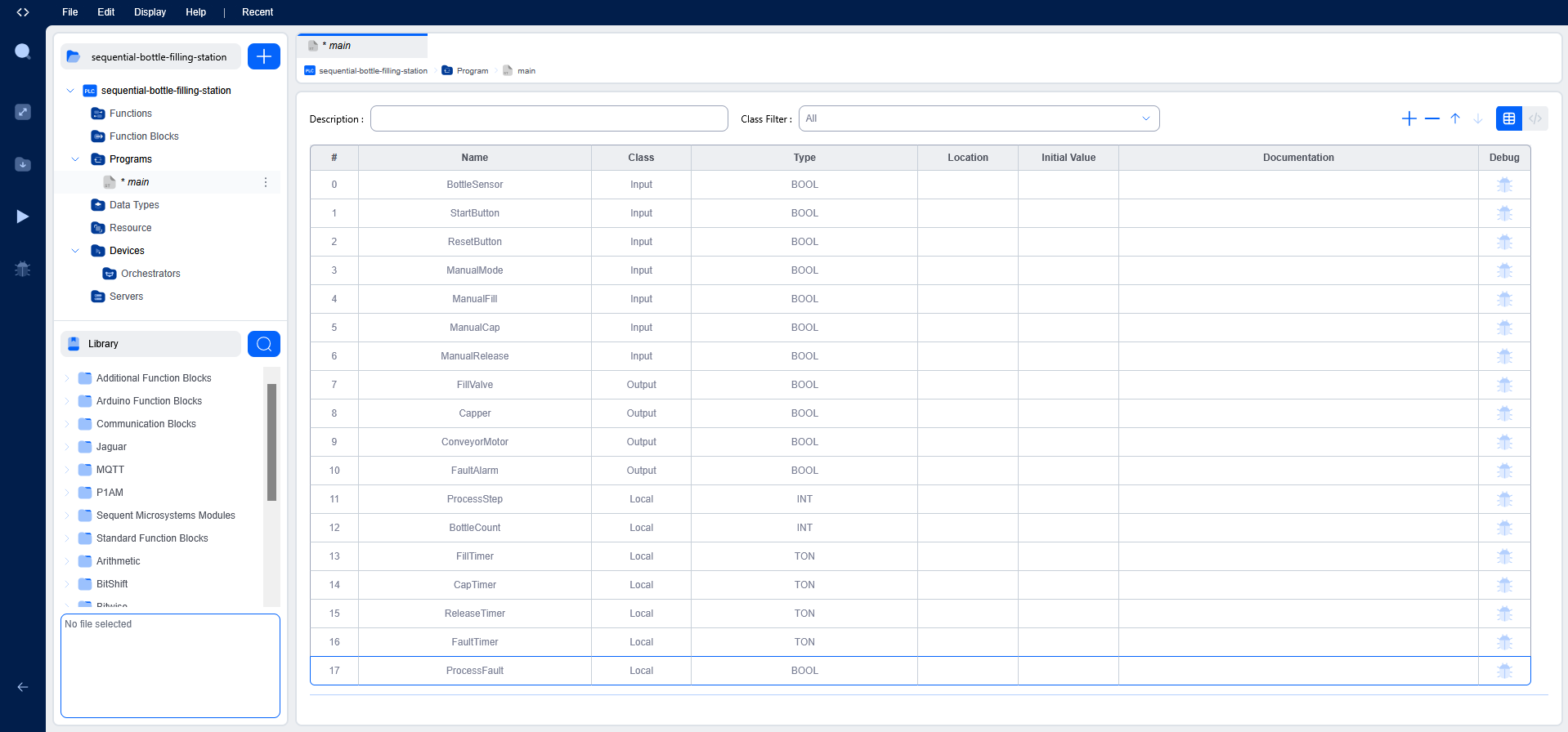Screen dimensions: 1568x732
Task: Select the ManualMode name cell
Action: (x=475, y=270)
